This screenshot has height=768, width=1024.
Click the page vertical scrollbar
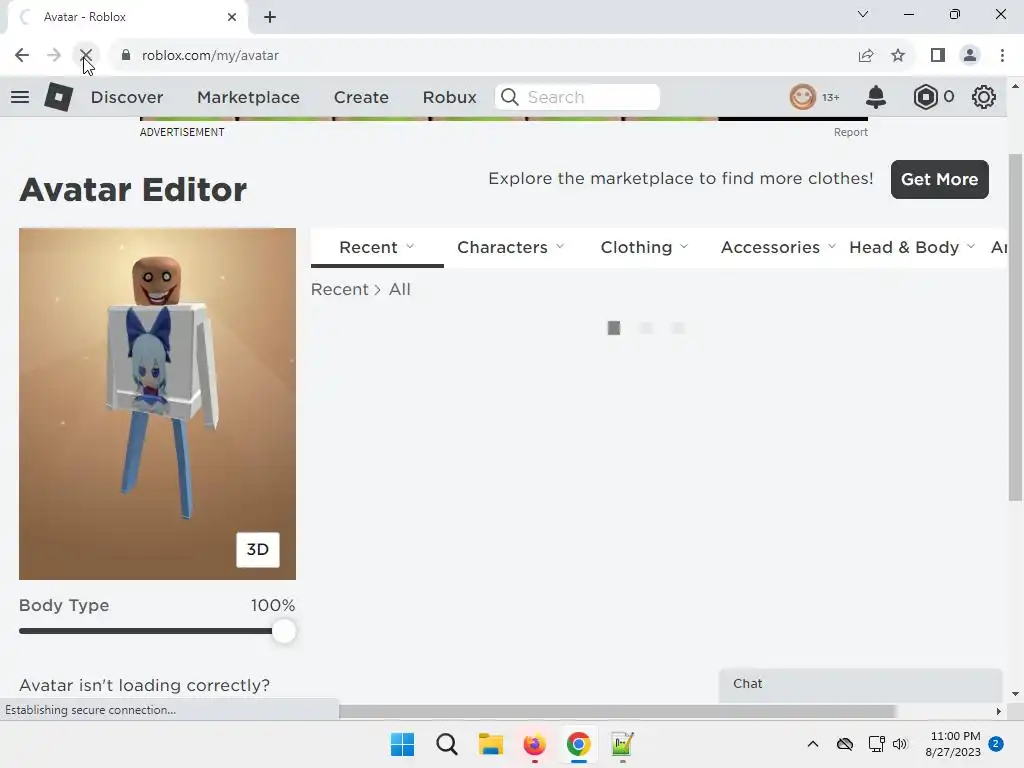pos(1015,327)
